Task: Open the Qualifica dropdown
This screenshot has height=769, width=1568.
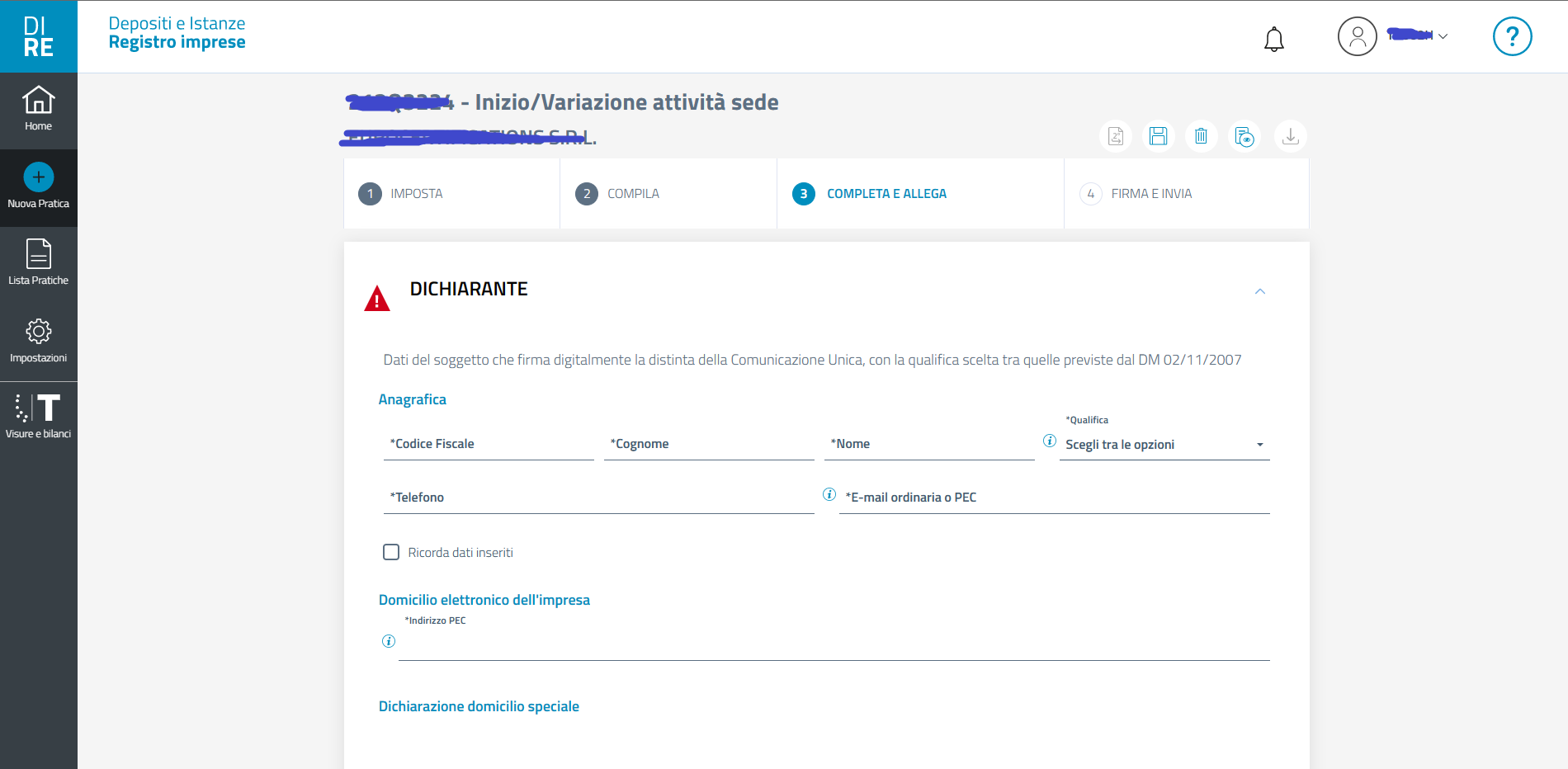Action: (1164, 445)
